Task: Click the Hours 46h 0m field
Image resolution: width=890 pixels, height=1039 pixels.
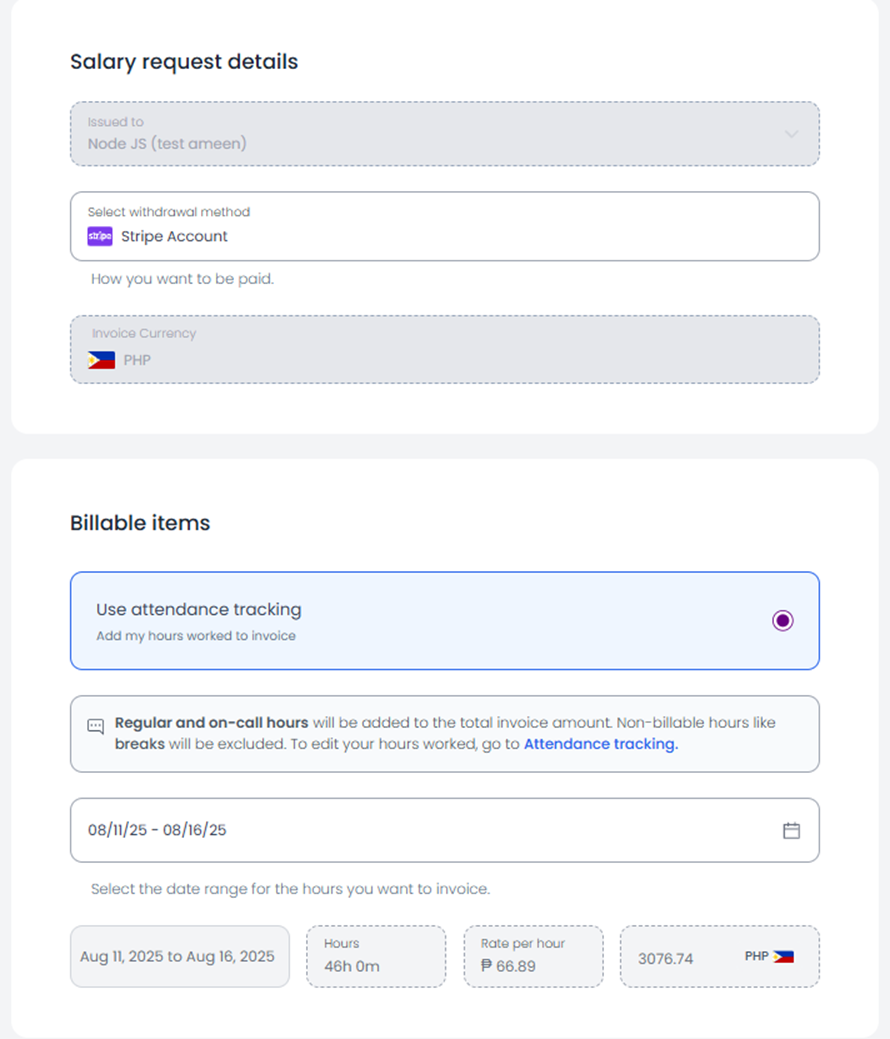Action: [376, 957]
